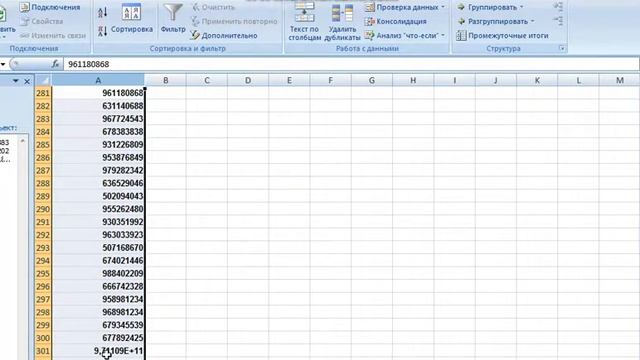Screen dimensions: 640x360
Task: Click cell with value 666742328
Action: pos(98,287)
